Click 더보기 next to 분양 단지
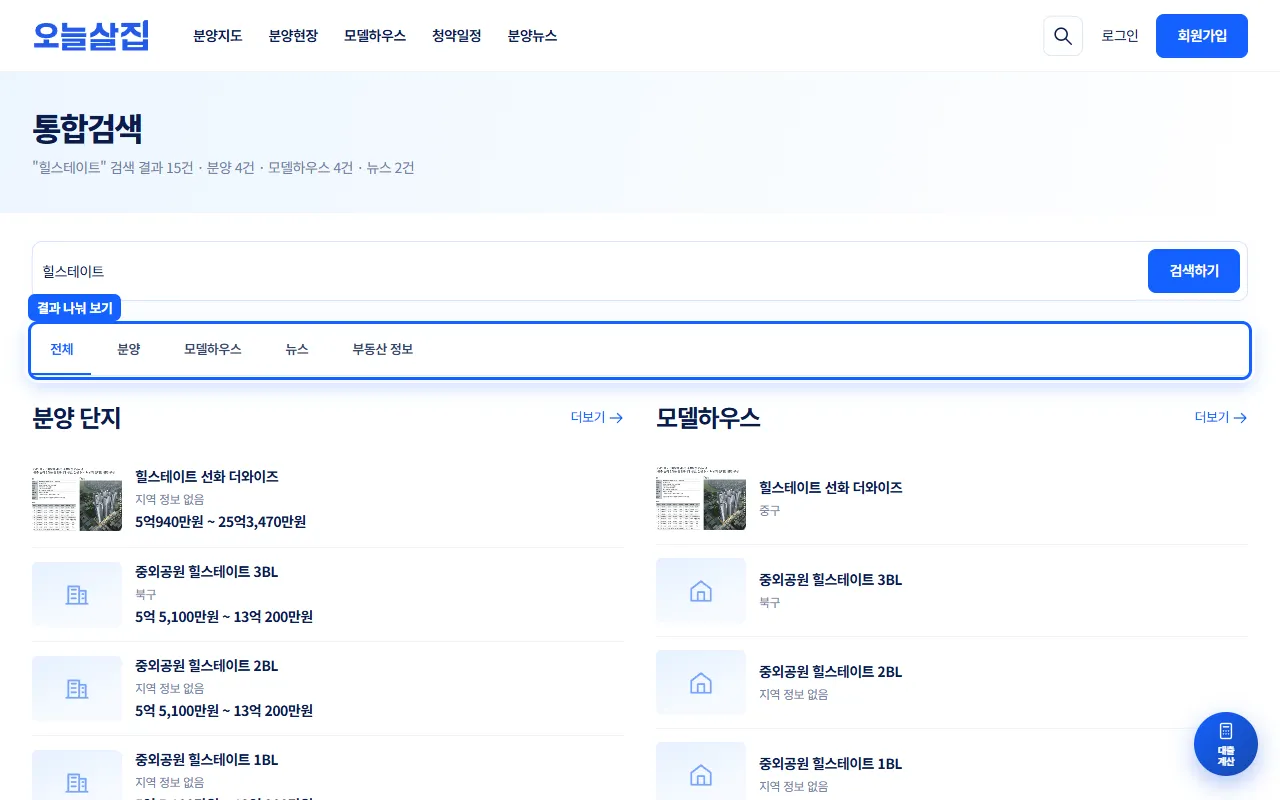 [597, 417]
